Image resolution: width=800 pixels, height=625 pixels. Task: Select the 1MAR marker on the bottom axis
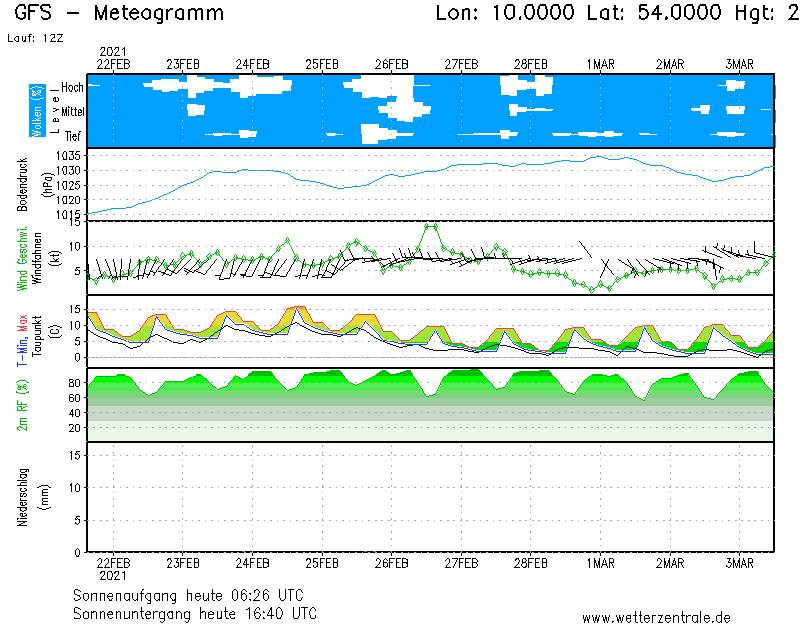pos(600,564)
